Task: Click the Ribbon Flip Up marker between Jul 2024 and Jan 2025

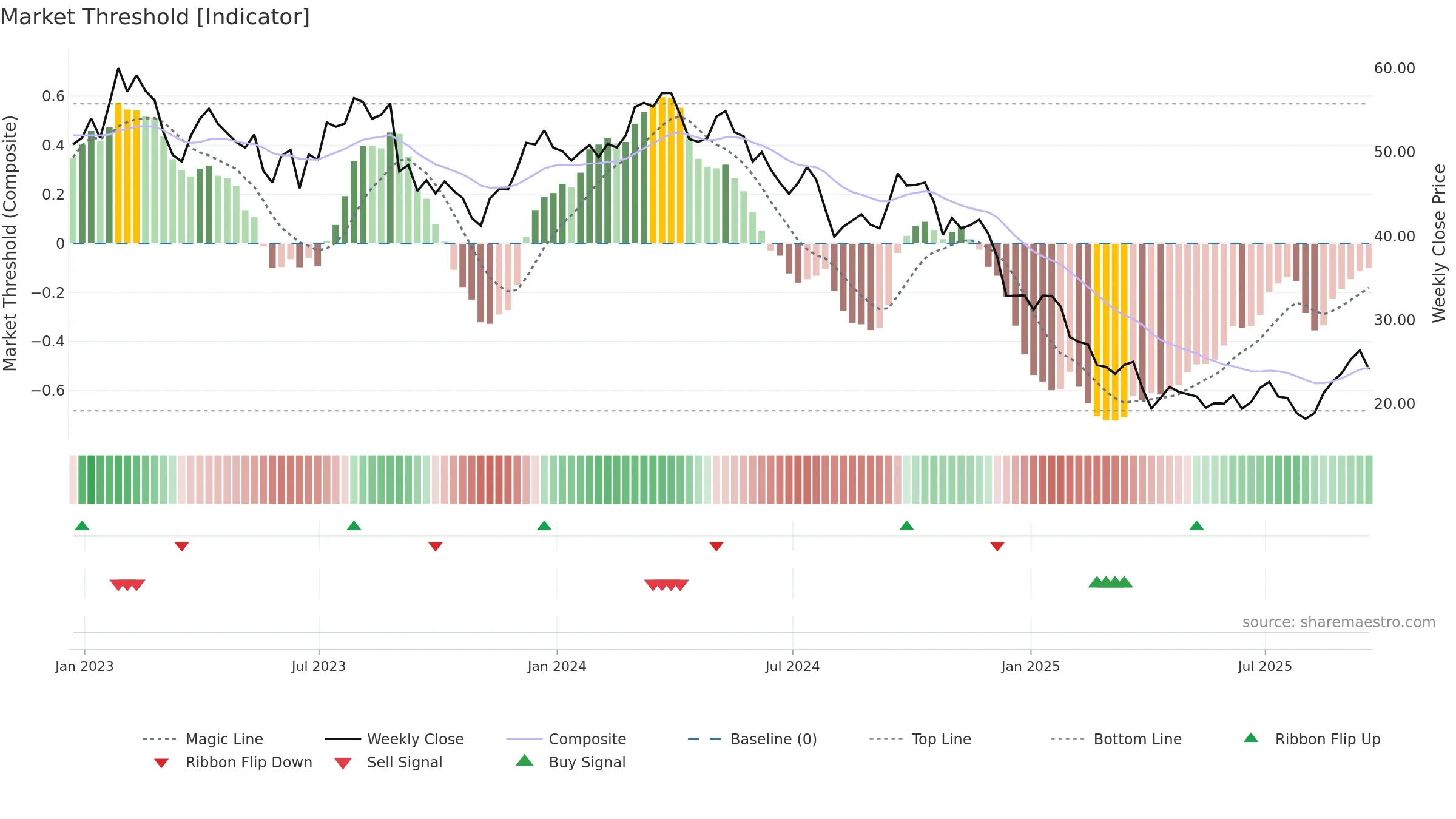Action: pos(906,525)
